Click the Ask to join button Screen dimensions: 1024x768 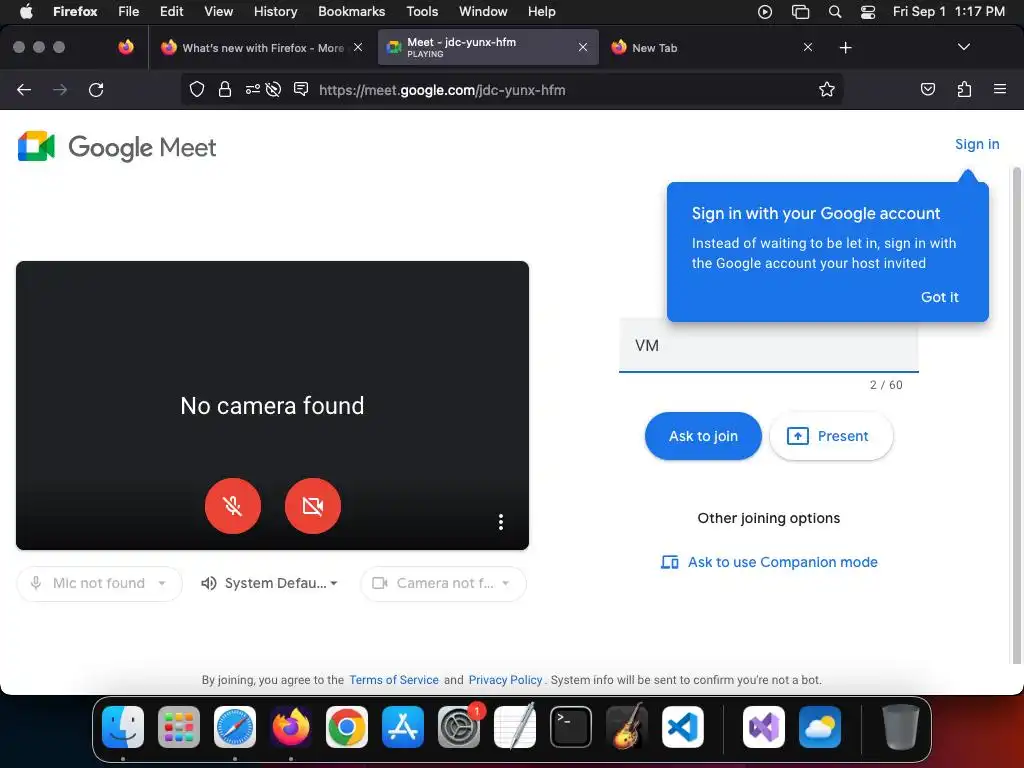click(x=703, y=436)
